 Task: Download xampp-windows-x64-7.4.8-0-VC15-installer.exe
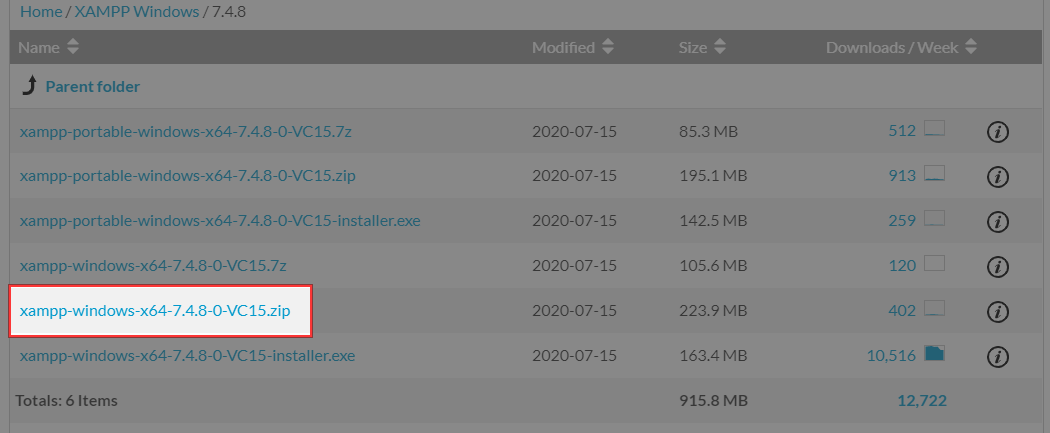[x=187, y=355]
